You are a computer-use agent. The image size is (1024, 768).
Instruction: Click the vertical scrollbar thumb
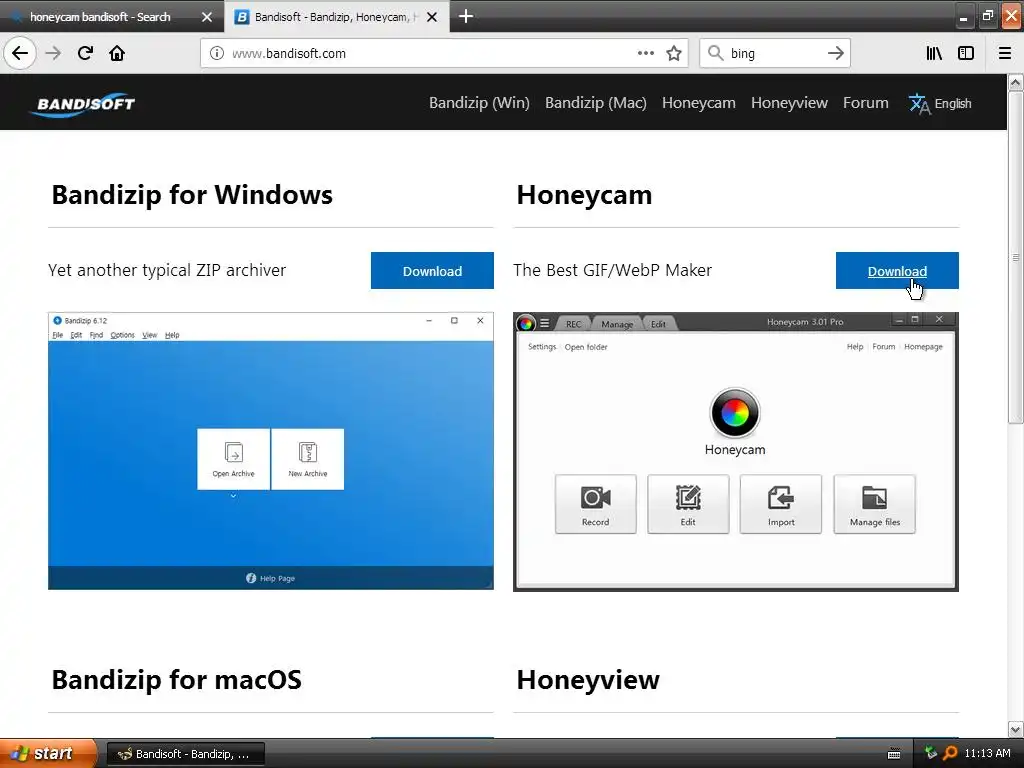1016,258
